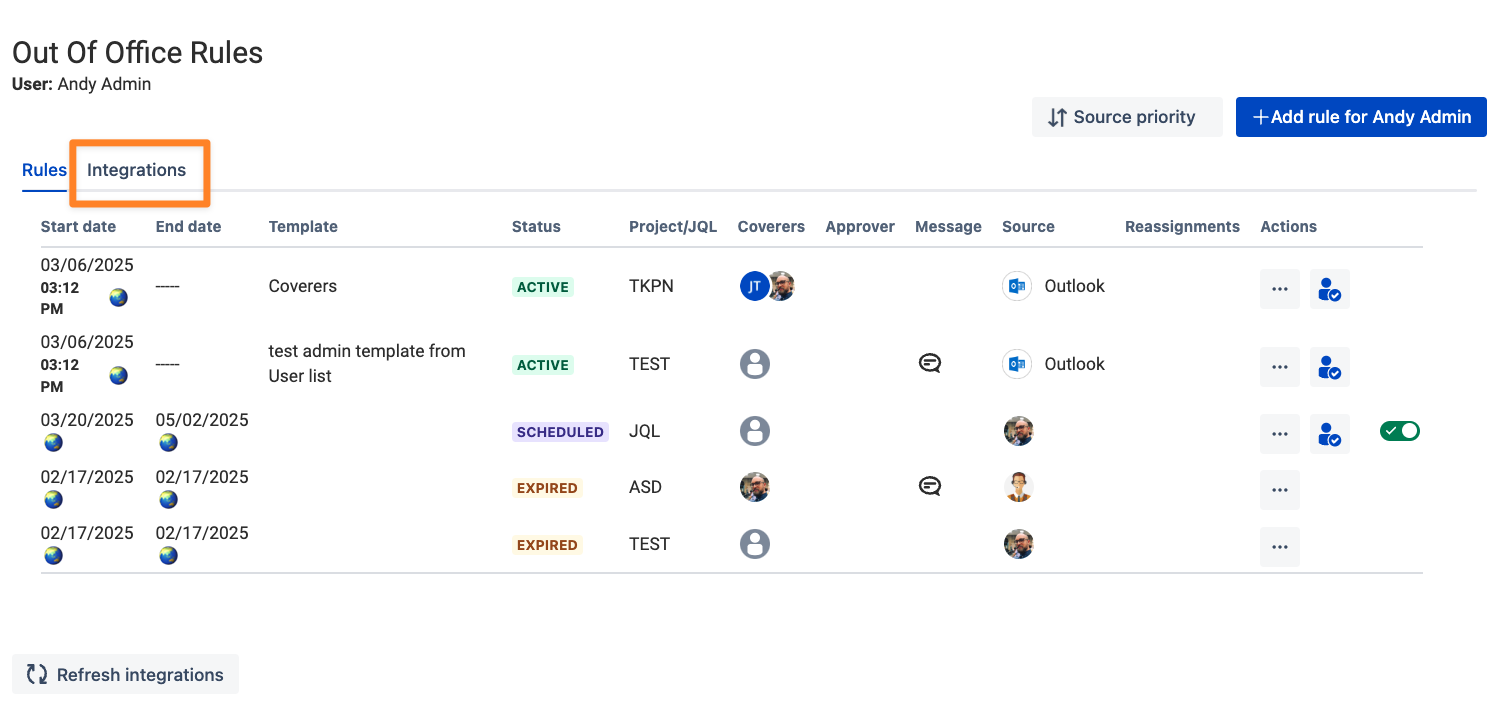Click Reassignments column header
This screenshot has height=718, width=1491.
point(1182,227)
